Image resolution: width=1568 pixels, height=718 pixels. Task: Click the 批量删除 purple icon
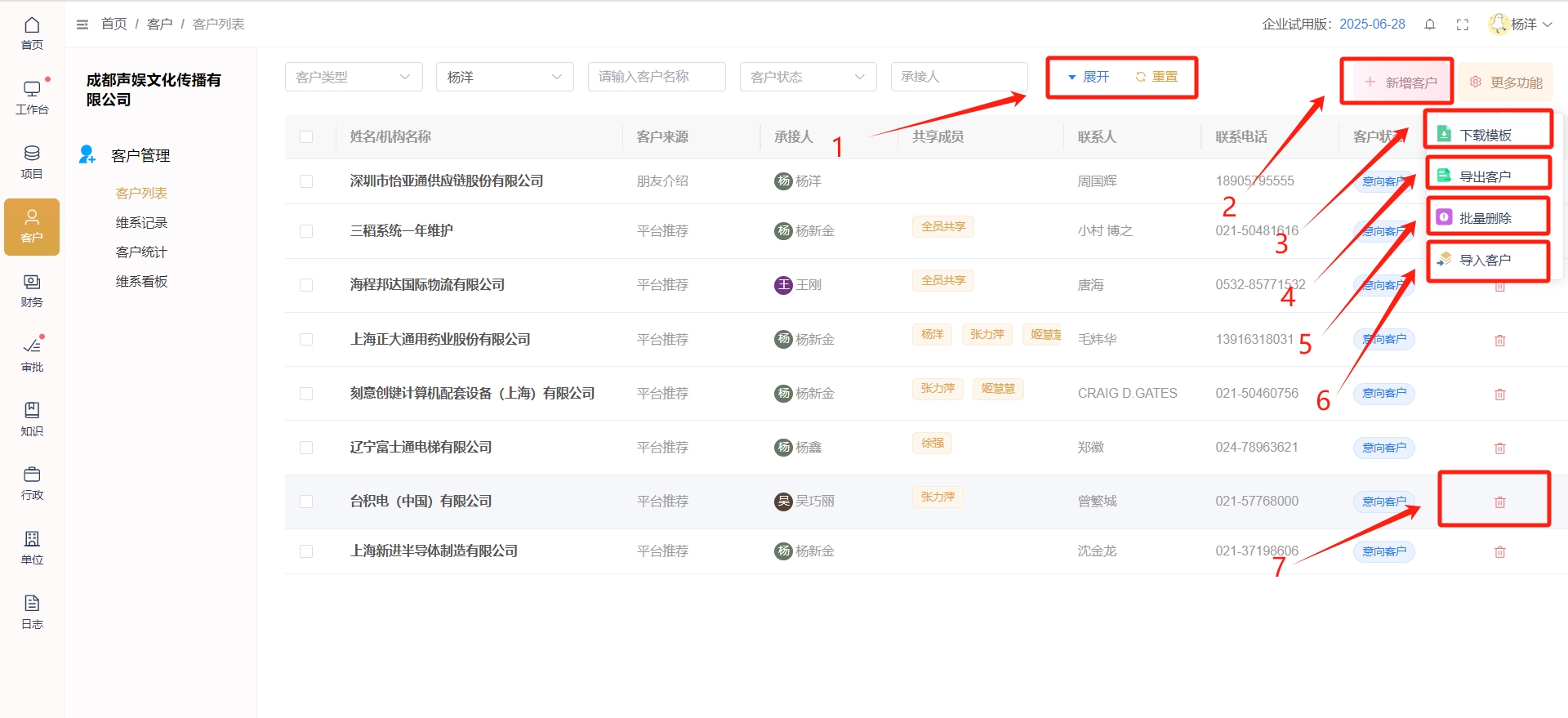1444,217
